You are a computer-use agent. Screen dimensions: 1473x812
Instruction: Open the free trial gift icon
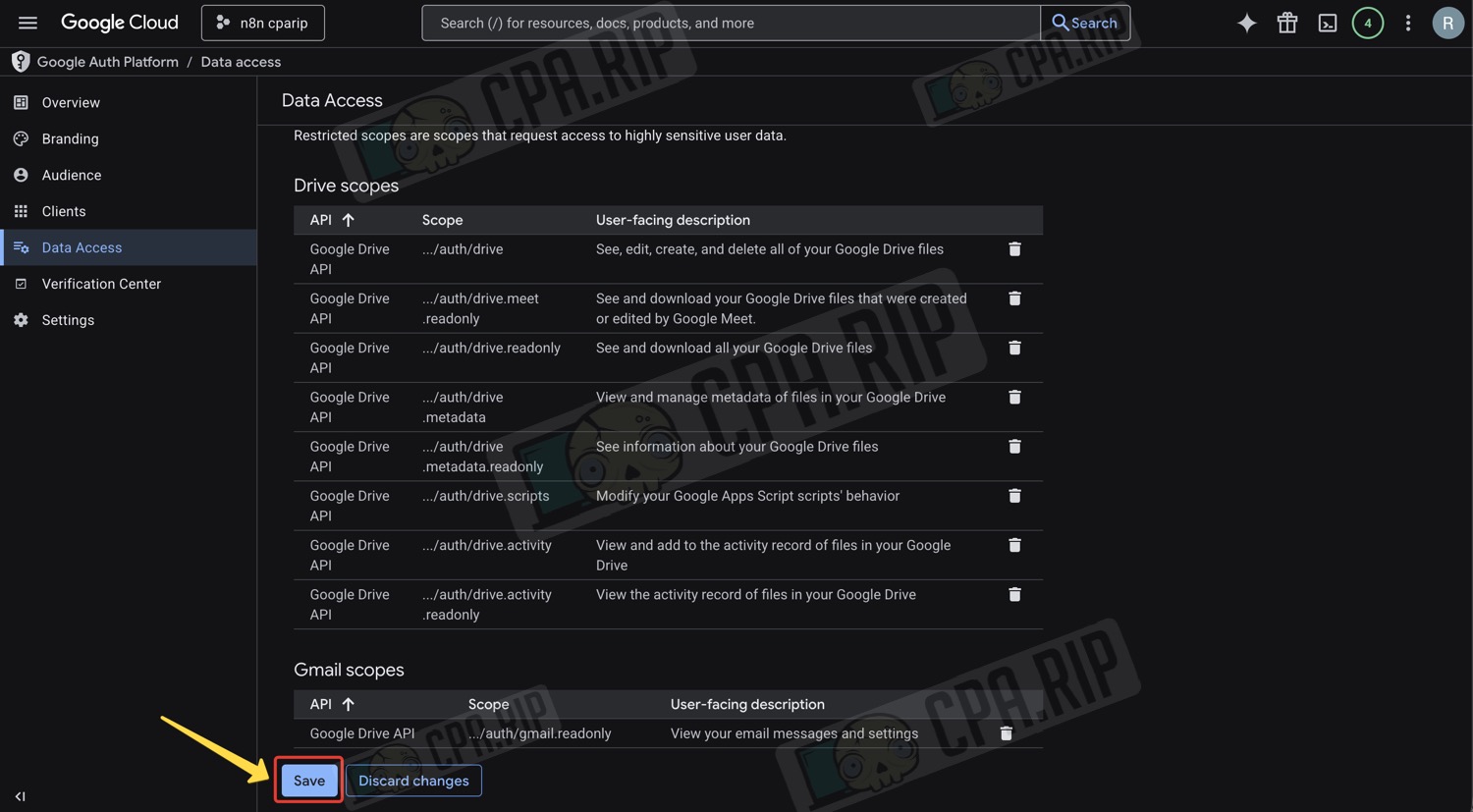pyautogui.click(x=1286, y=23)
